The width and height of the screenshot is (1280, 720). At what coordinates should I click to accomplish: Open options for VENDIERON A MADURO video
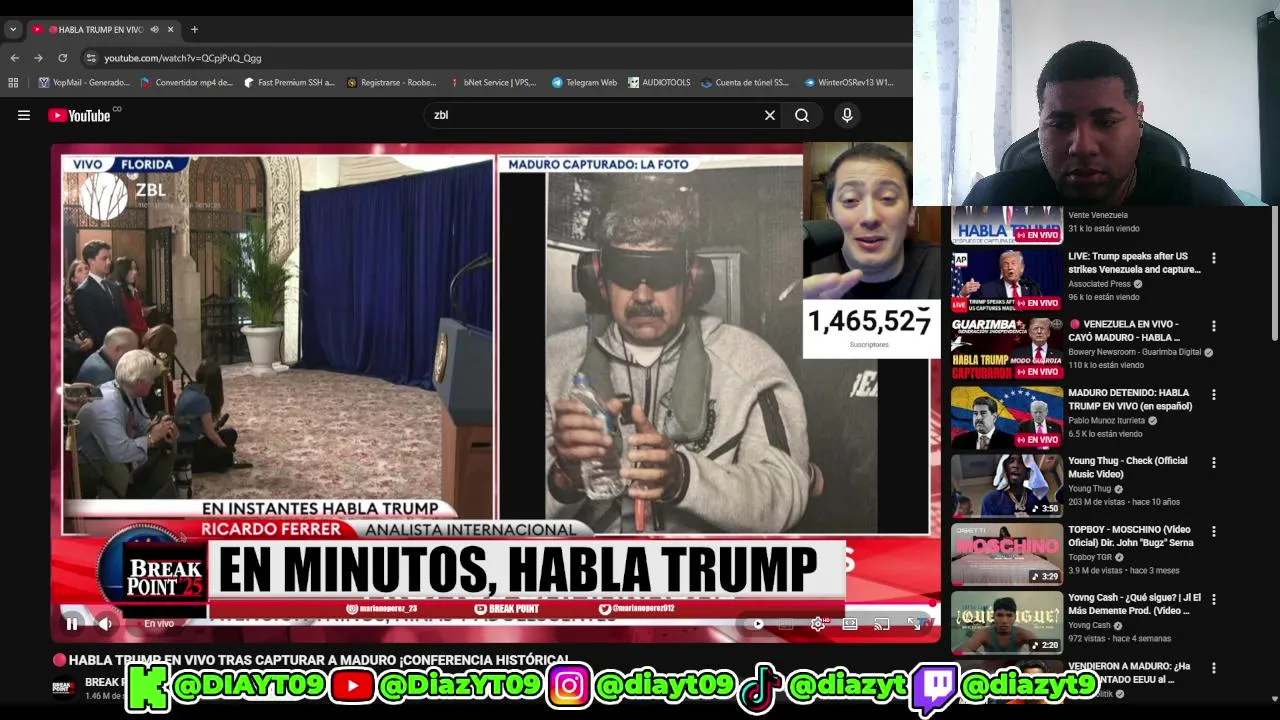click(1214, 668)
